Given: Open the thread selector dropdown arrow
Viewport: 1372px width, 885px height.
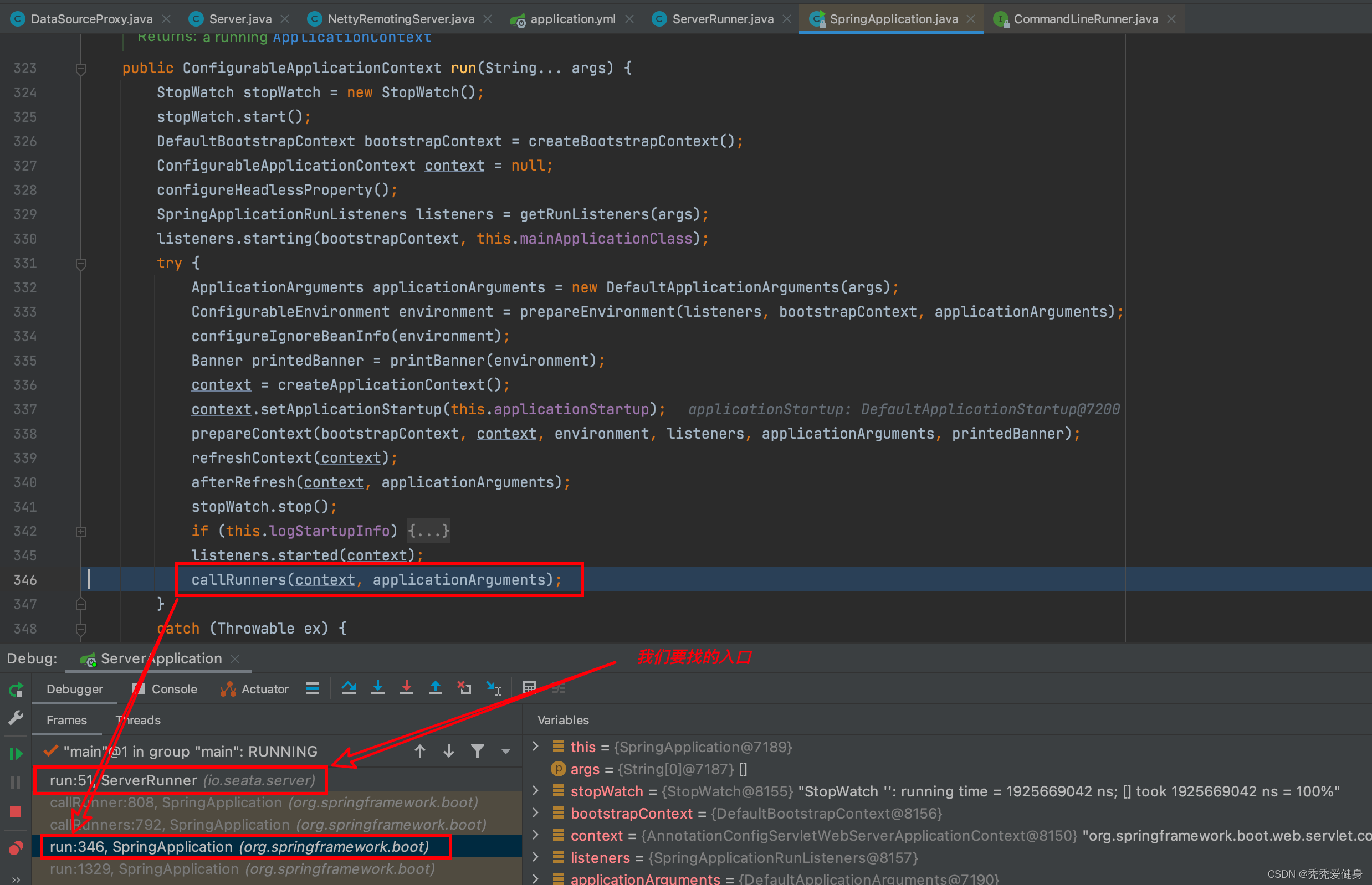Looking at the screenshot, I should tap(506, 752).
